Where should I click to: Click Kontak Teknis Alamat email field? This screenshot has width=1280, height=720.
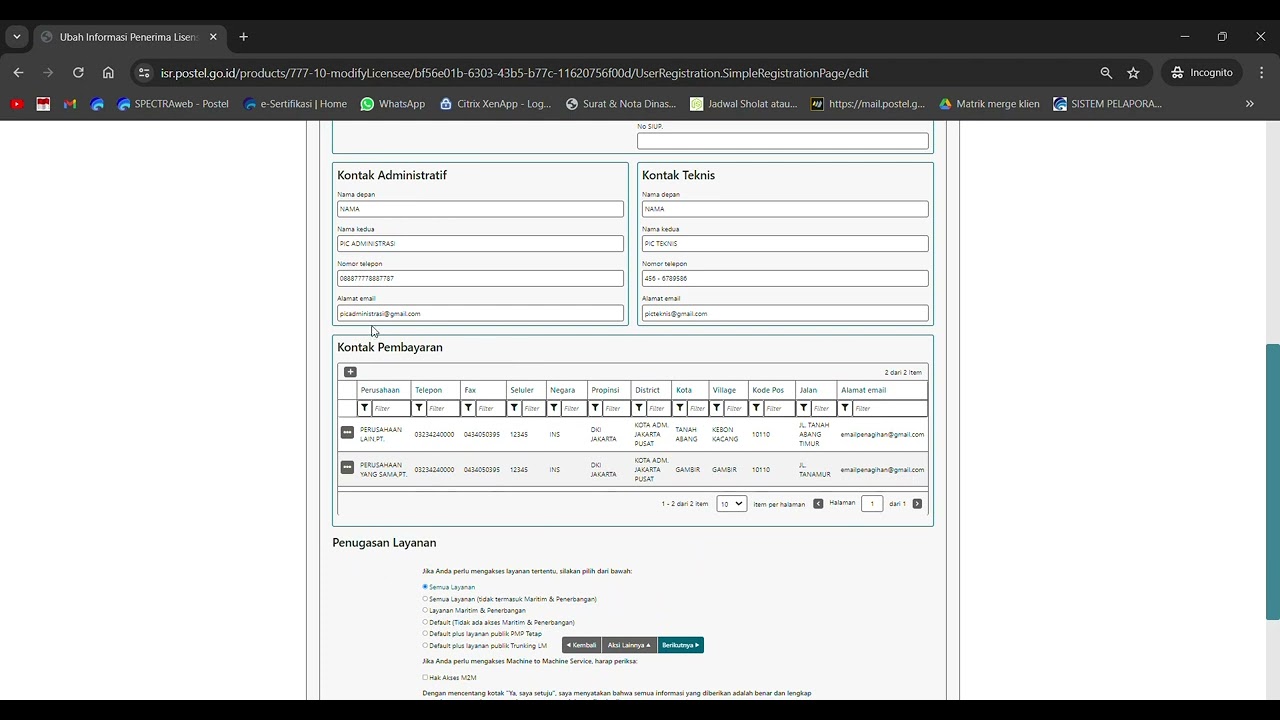pyautogui.click(x=785, y=313)
